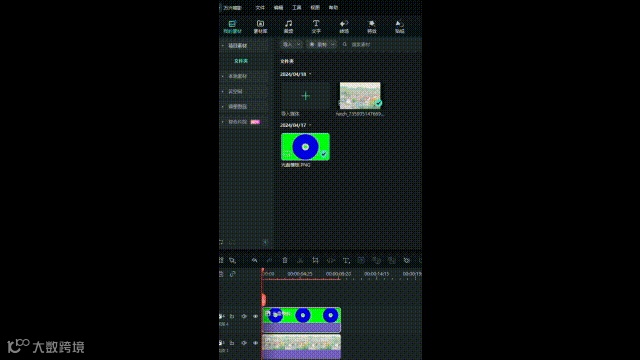640x360 pixels.
Task: Switch to the Audio tab with music note
Action: pyautogui.click(x=288, y=27)
